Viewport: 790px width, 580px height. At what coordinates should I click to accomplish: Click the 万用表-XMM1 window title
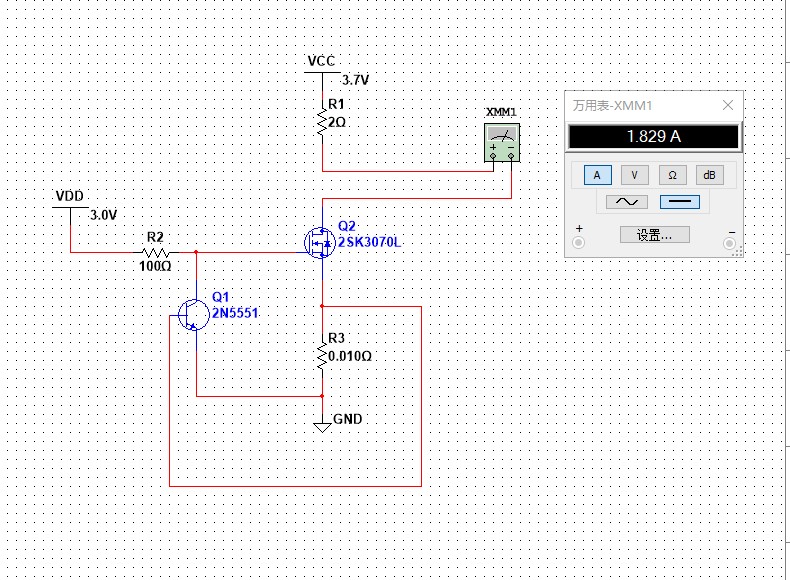[x=613, y=105]
